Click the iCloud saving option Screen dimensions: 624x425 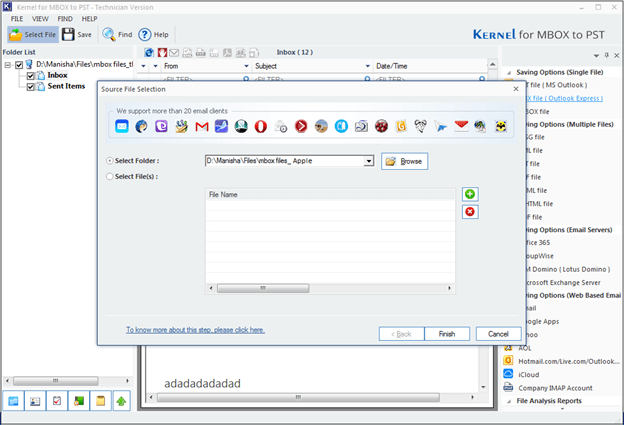coord(528,374)
